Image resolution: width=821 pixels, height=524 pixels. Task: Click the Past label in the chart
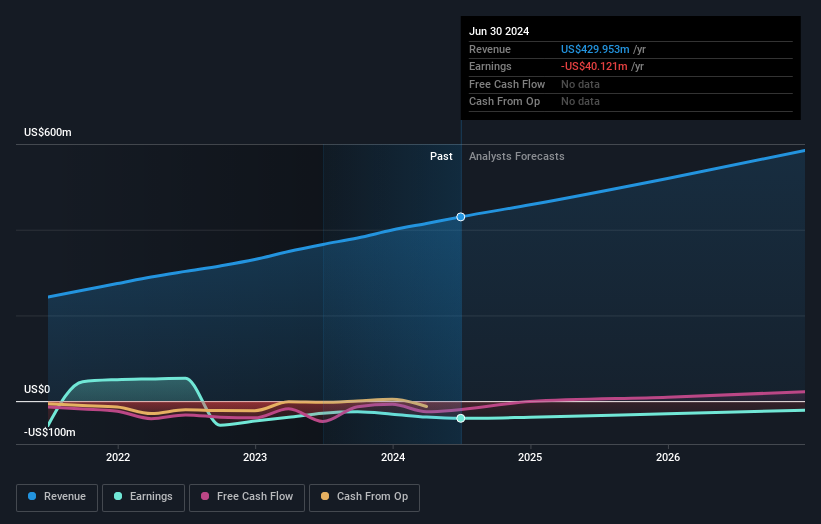pyautogui.click(x=441, y=156)
